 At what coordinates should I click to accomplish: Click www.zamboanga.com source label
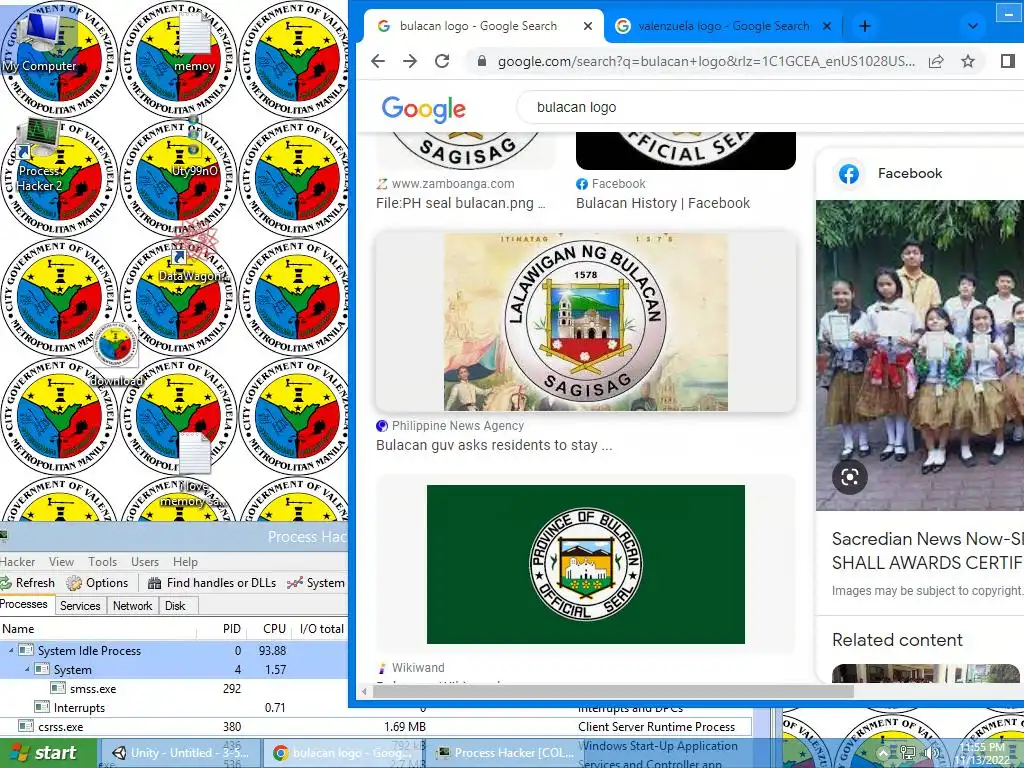[x=453, y=184]
